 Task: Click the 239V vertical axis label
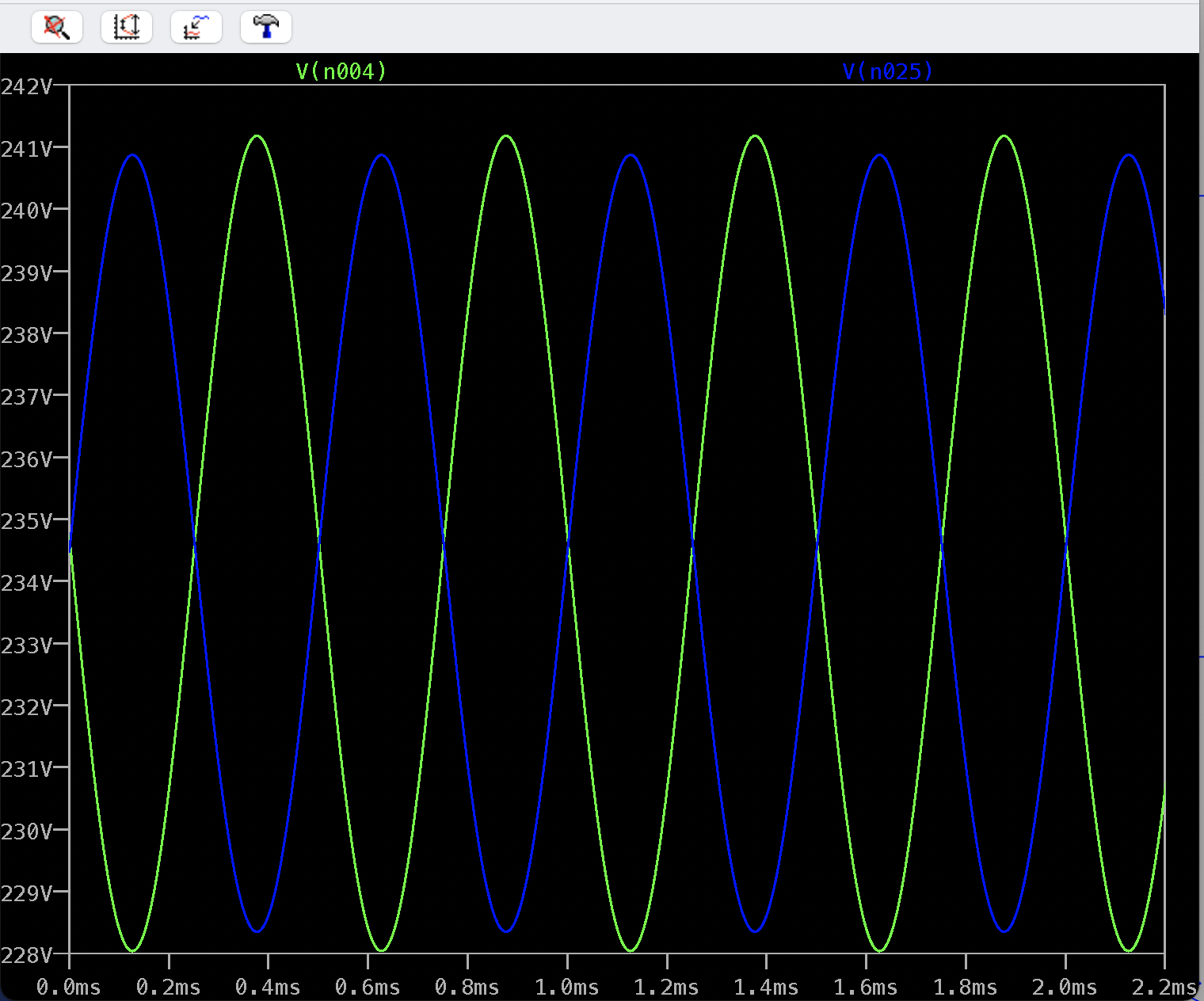point(27,273)
